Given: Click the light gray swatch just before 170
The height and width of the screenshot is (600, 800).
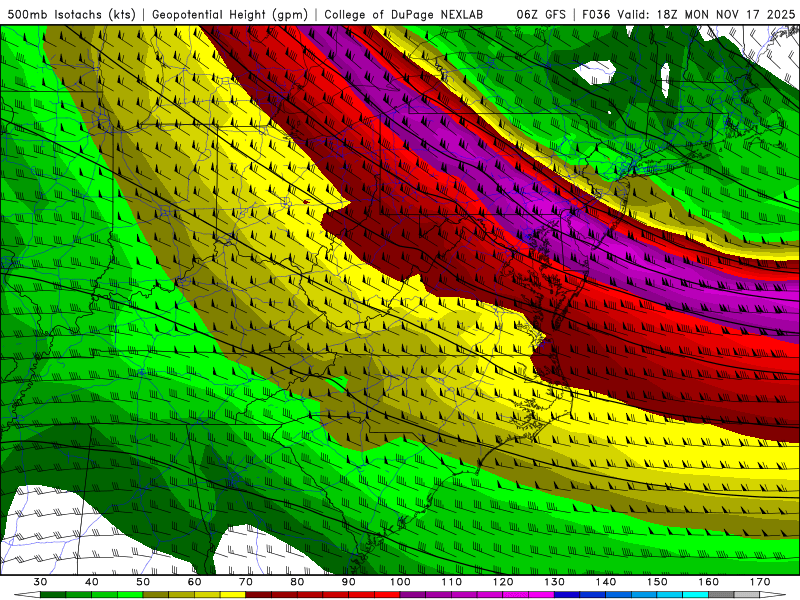Looking at the screenshot, I should pos(747,595).
